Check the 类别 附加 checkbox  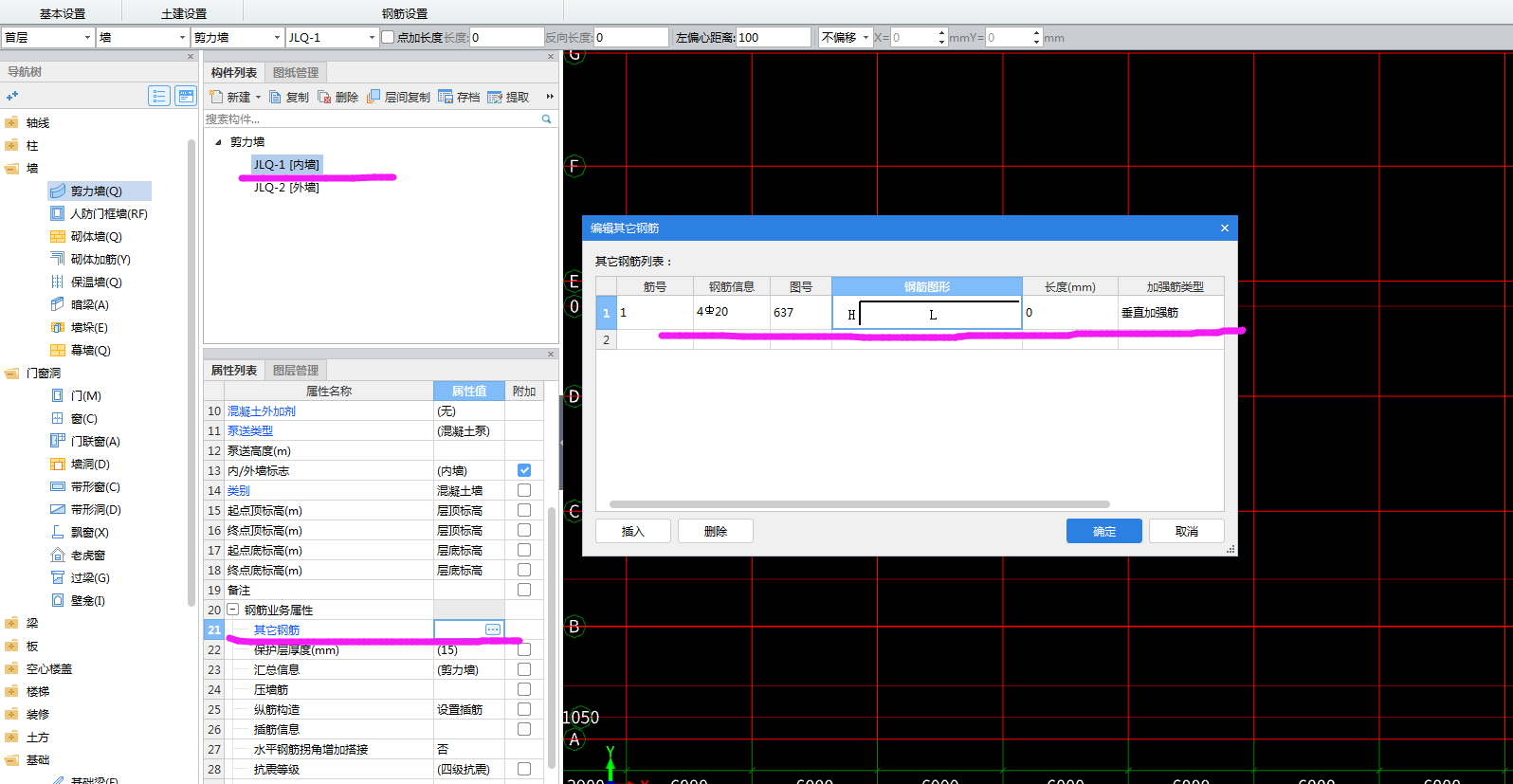(524, 490)
